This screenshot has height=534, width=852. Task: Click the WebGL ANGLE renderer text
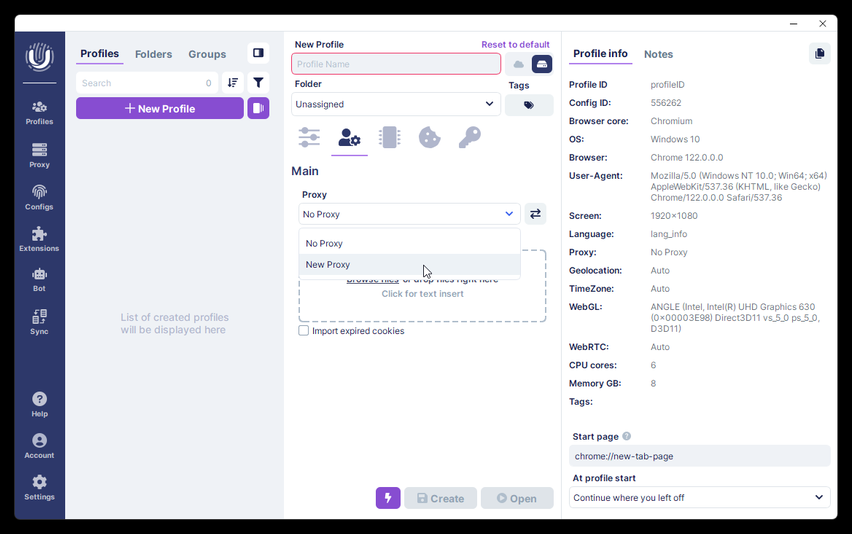pyautogui.click(x=735, y=317)
